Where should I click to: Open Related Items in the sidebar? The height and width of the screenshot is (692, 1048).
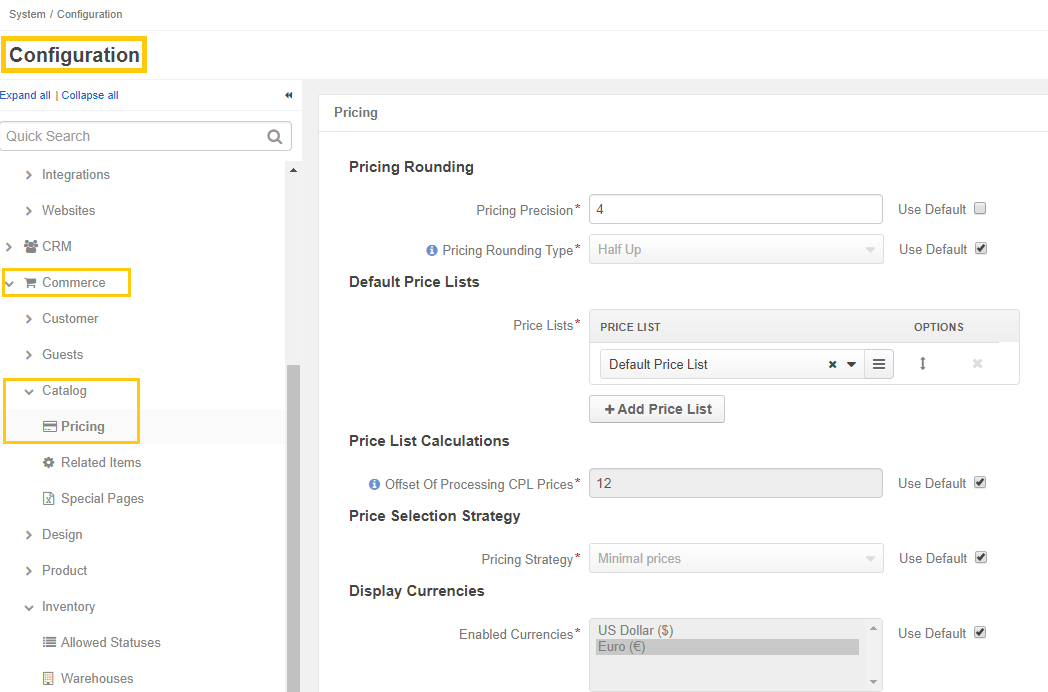click(101, 463)
